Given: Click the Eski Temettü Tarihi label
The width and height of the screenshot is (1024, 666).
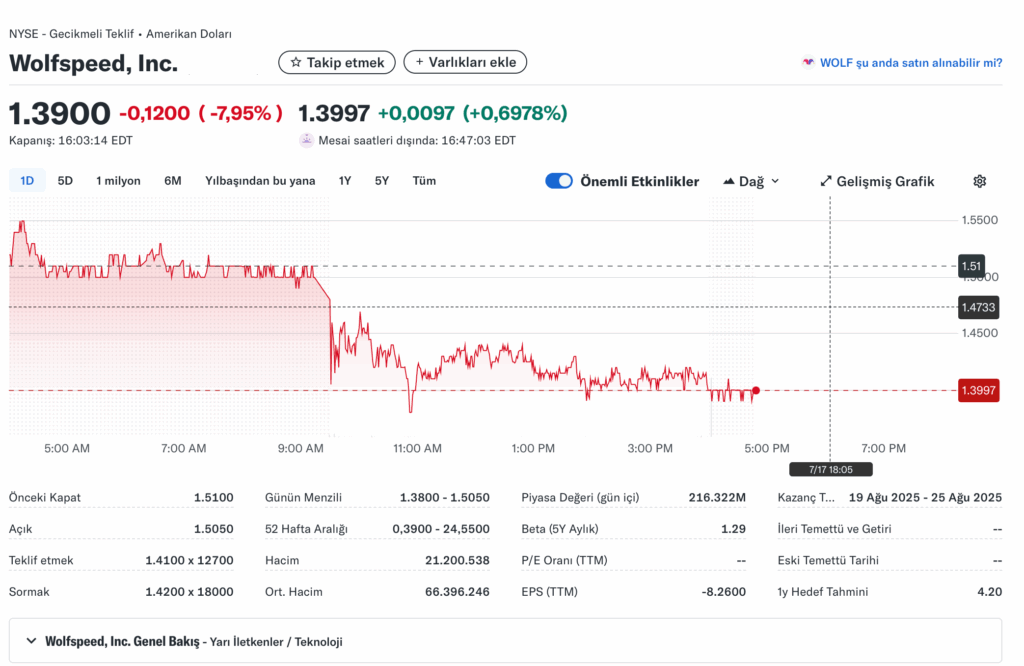Looking at the screenshot, I should coord(828,560).
